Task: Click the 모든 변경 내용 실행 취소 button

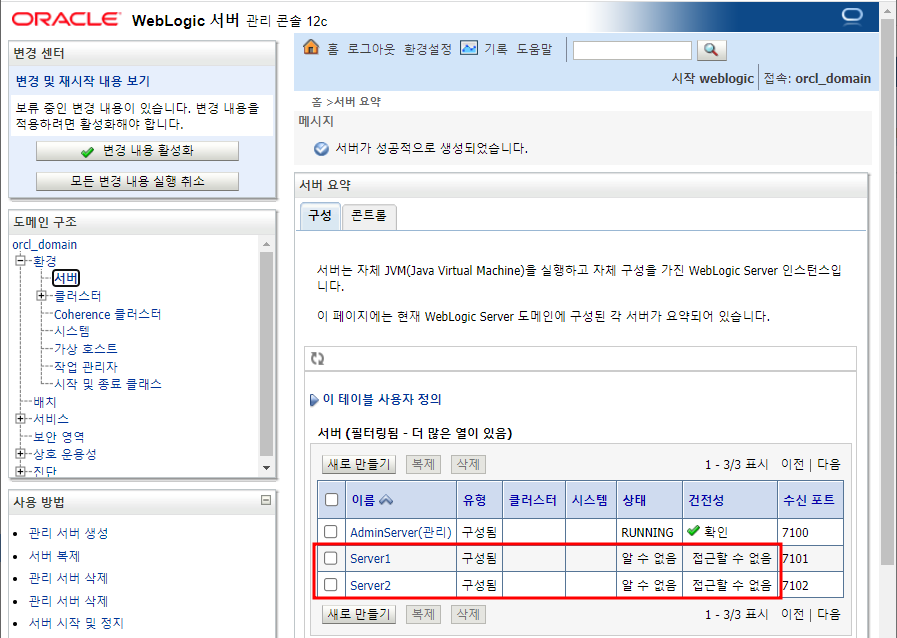Action: click(x=137, y=181)
